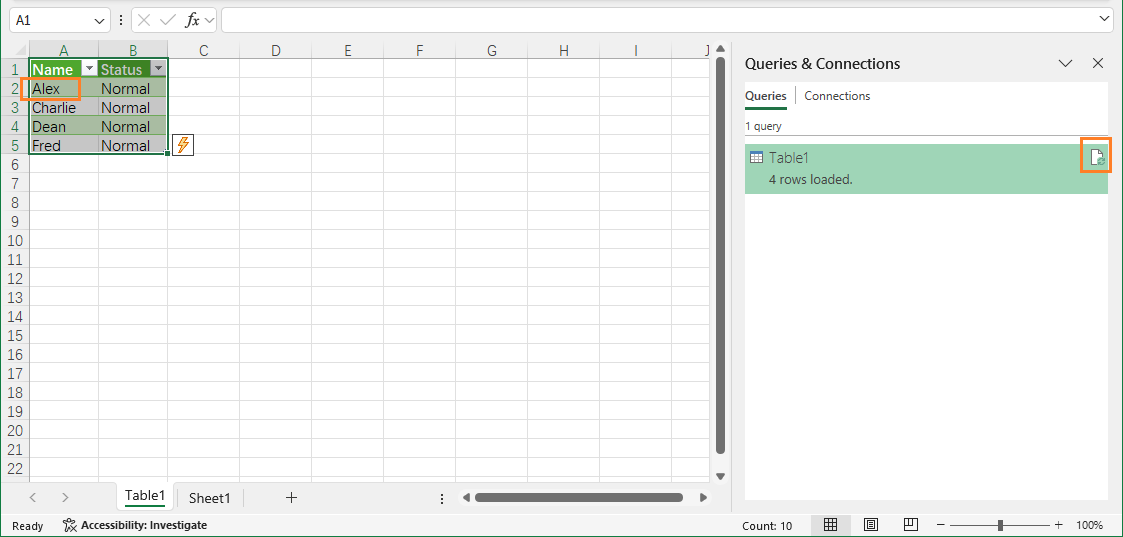
Task: Click the Insert Function fx icon
Action: point(192,20)
